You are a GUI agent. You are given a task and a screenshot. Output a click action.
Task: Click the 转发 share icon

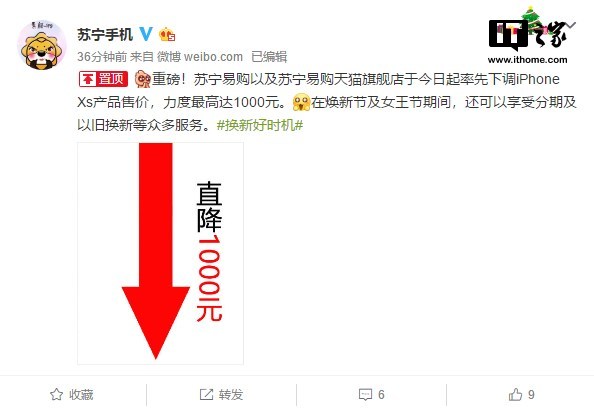(206, 394)
